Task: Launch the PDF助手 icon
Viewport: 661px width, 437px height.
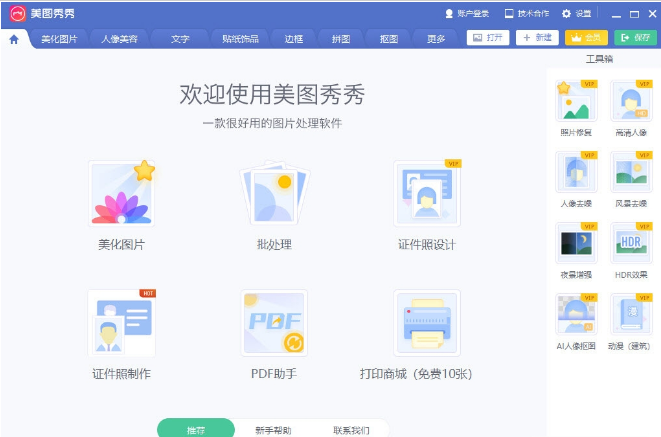Action: 274,323
